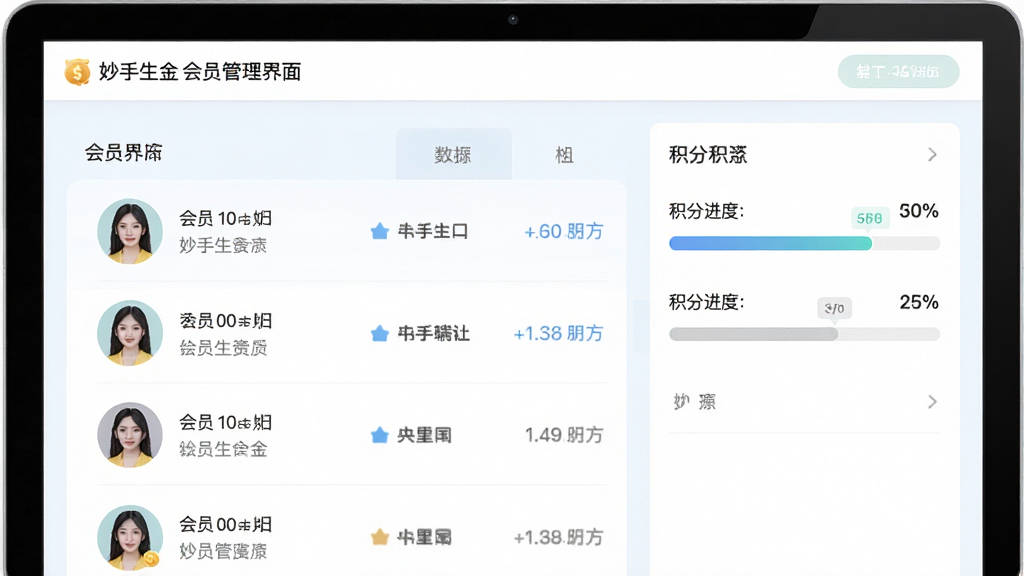Open avatar of the 串手生口 row's neighbor +1.38 blue row
1024x576 pixels.
(x=130, y=333)
